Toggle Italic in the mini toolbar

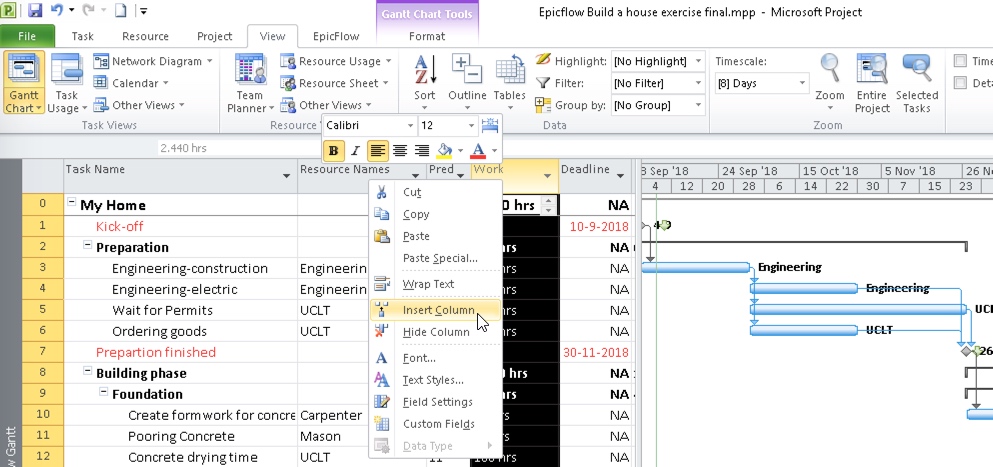(x=355, y=151)
